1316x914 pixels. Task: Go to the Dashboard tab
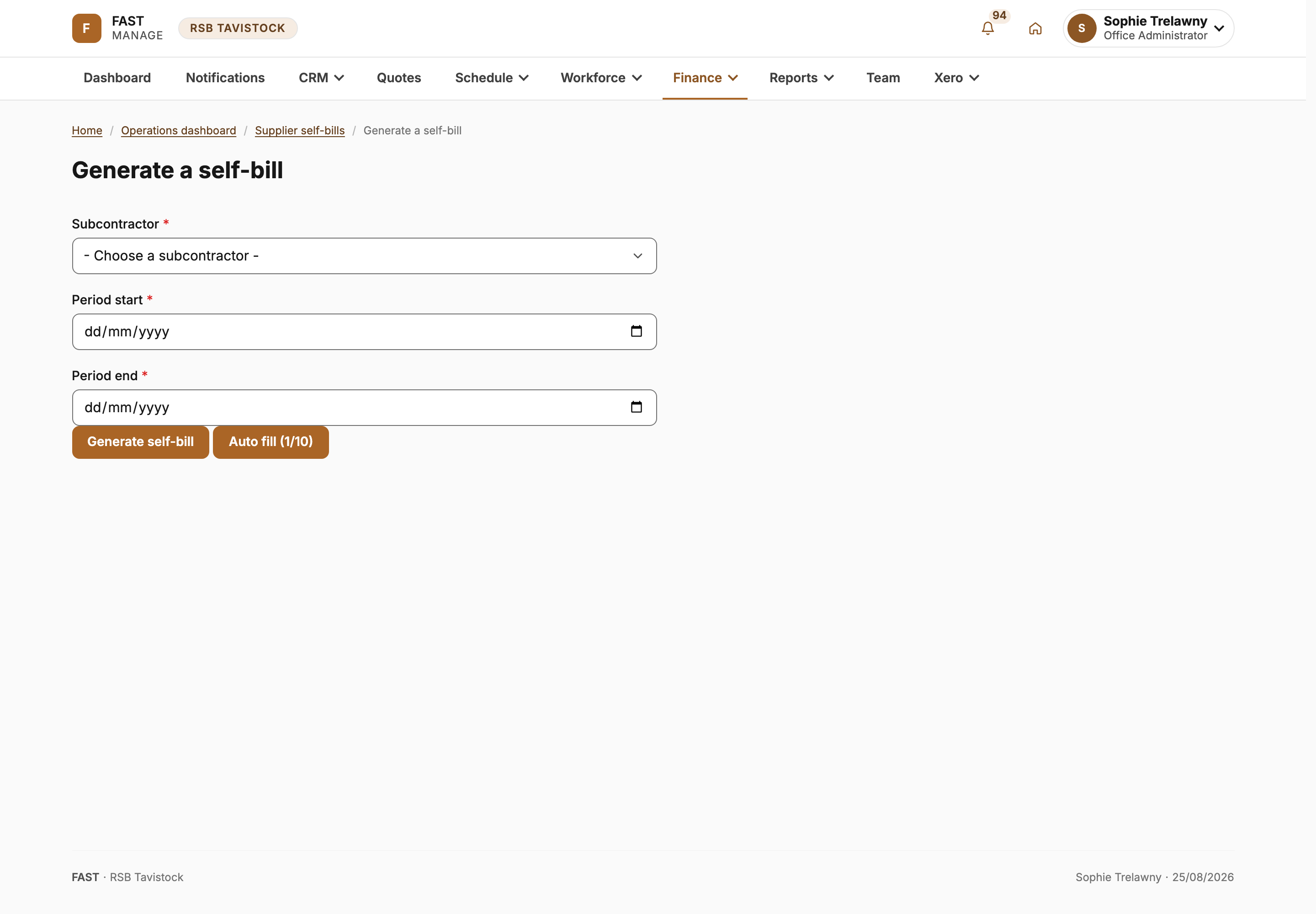pos(117,78)
